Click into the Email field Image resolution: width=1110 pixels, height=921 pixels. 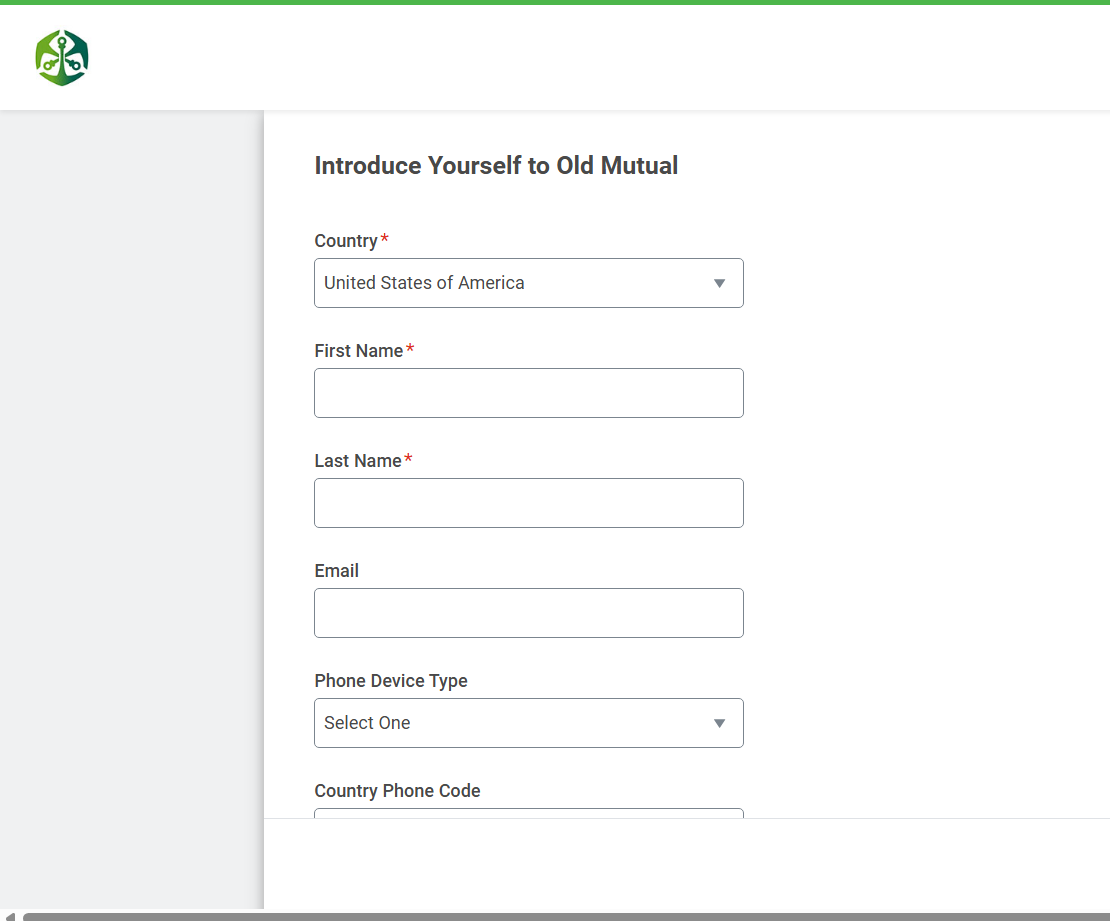[529, 613]
